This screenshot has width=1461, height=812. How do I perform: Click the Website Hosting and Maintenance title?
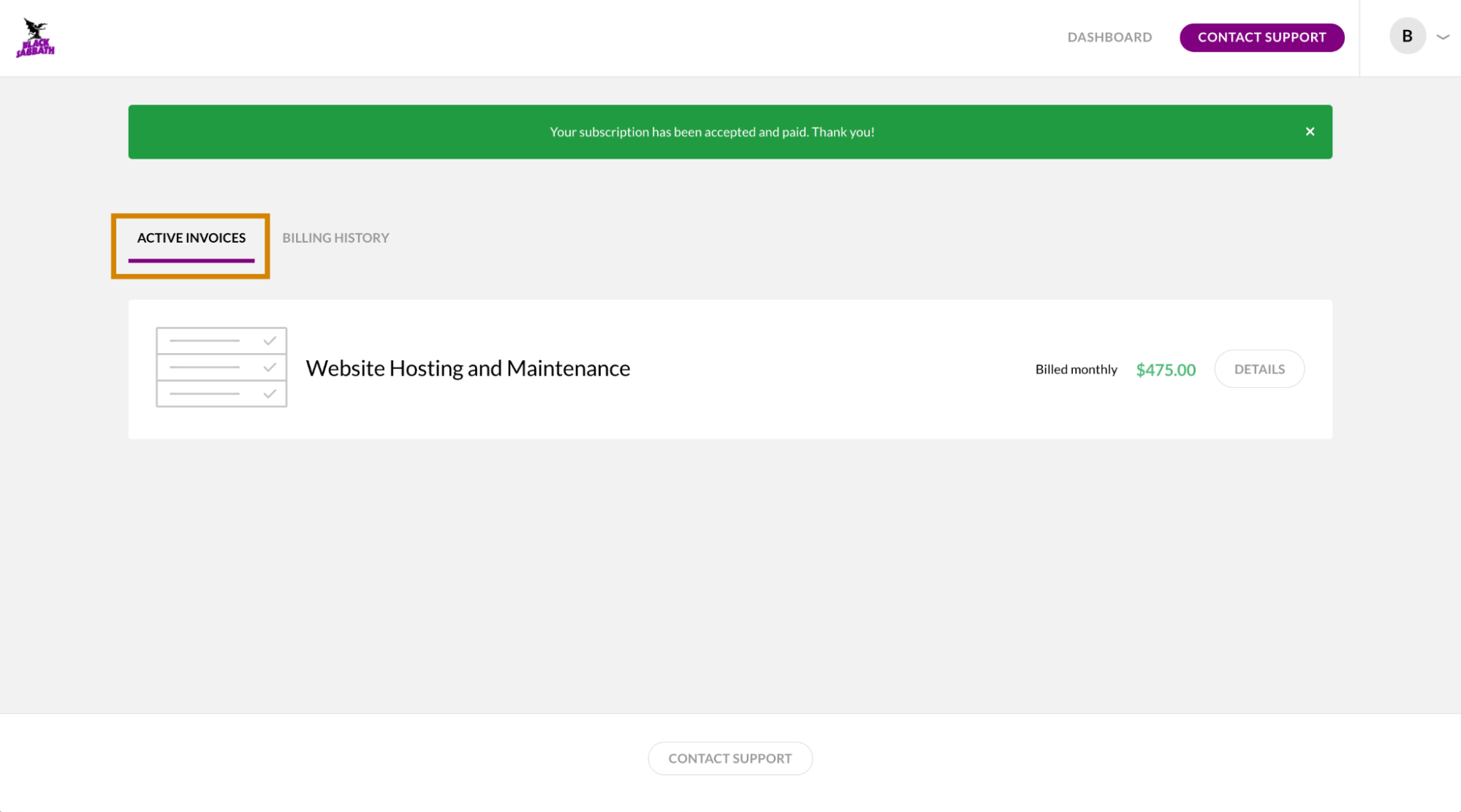tap(468, 368)
